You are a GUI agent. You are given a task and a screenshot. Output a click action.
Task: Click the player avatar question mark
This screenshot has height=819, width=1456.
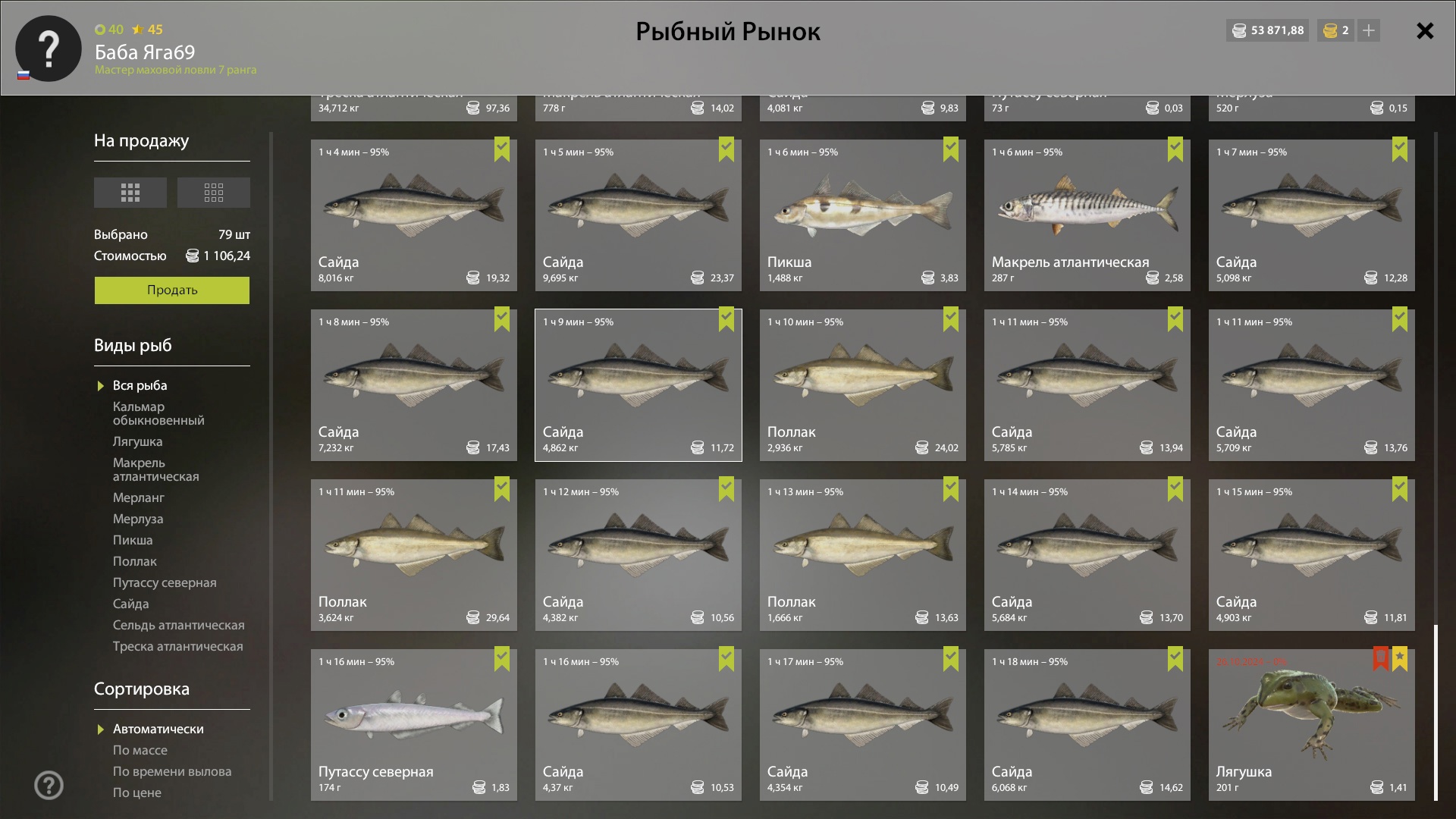click(x=49, y=49)
